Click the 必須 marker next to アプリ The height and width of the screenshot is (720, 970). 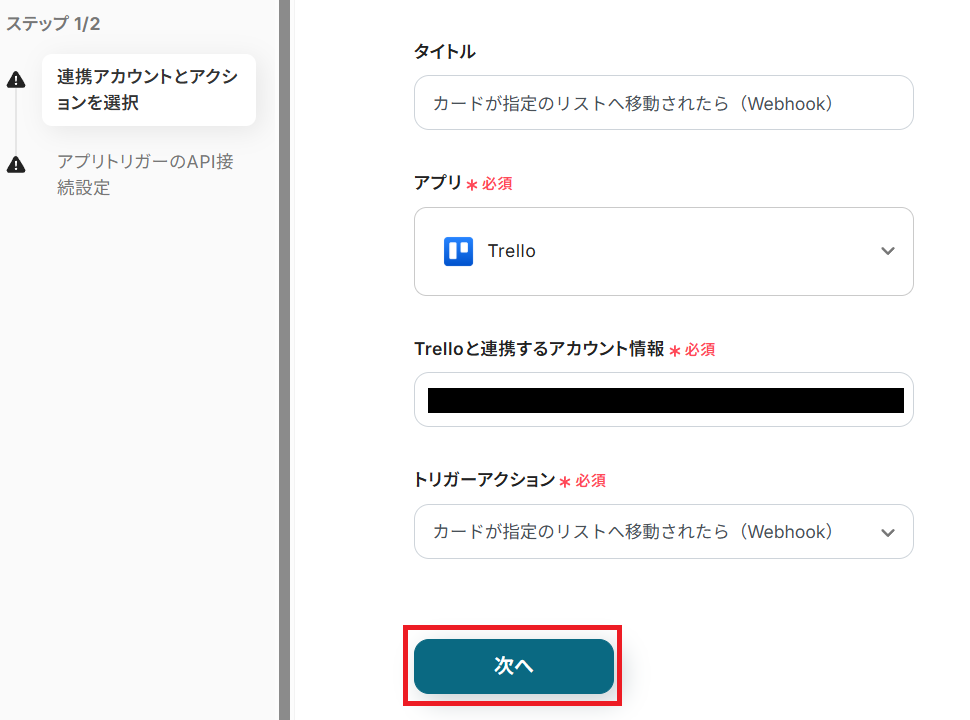click(x=497, y=184)
